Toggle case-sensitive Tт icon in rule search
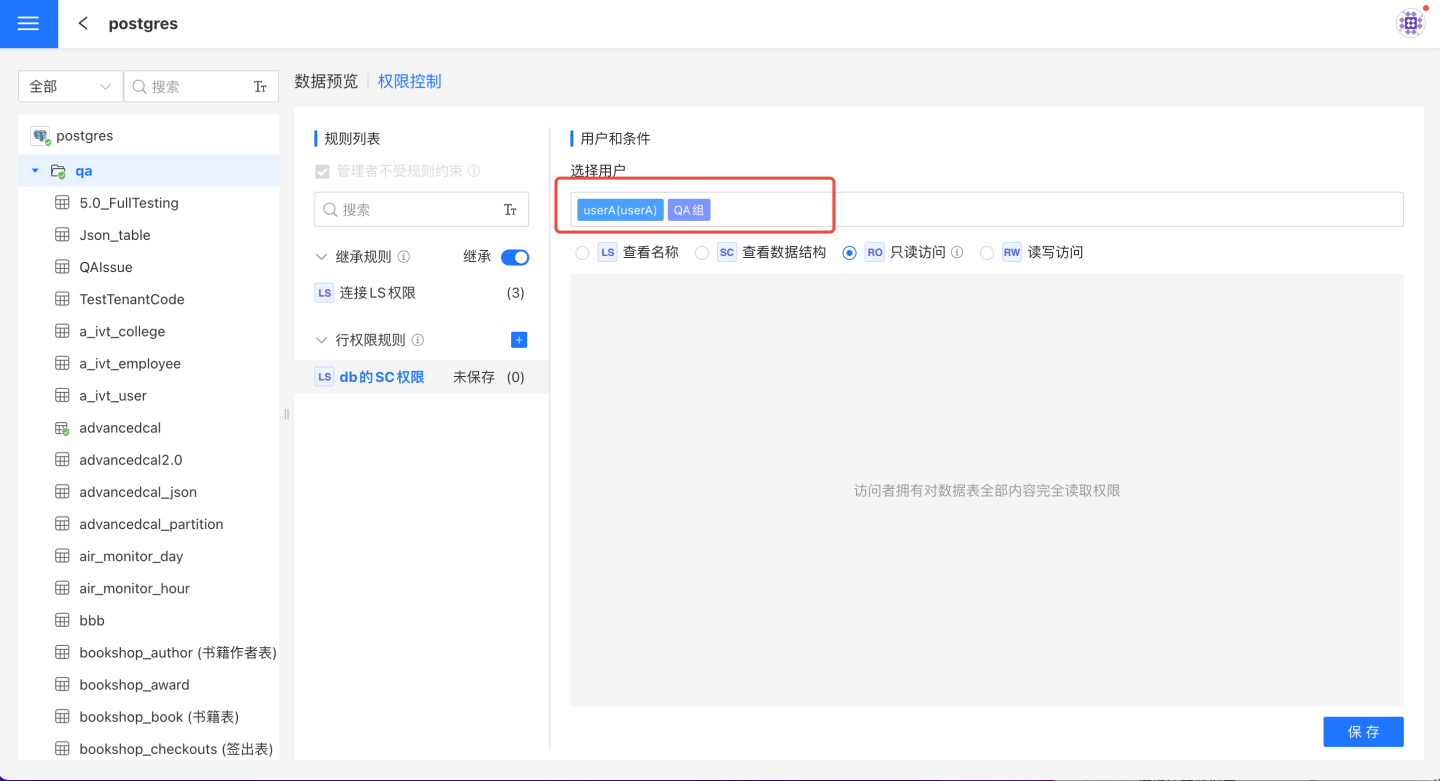This screenshot has width=1440, height=781. point(510,210)
